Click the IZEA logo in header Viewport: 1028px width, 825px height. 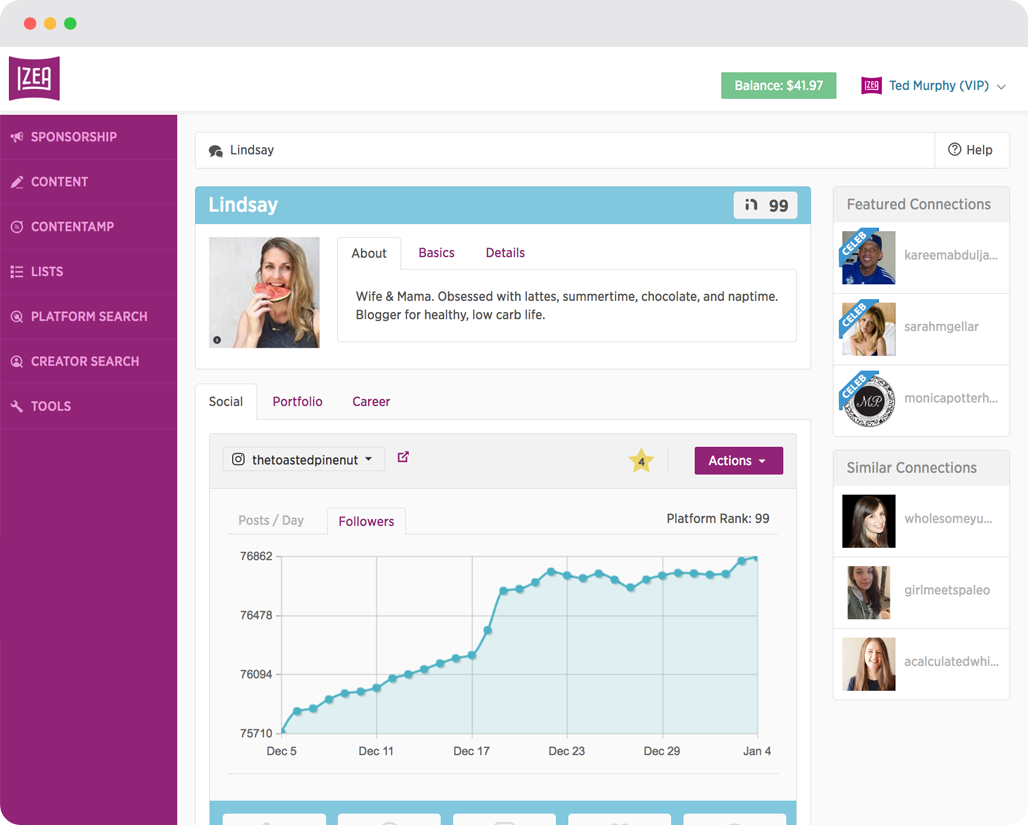point(34,78)
